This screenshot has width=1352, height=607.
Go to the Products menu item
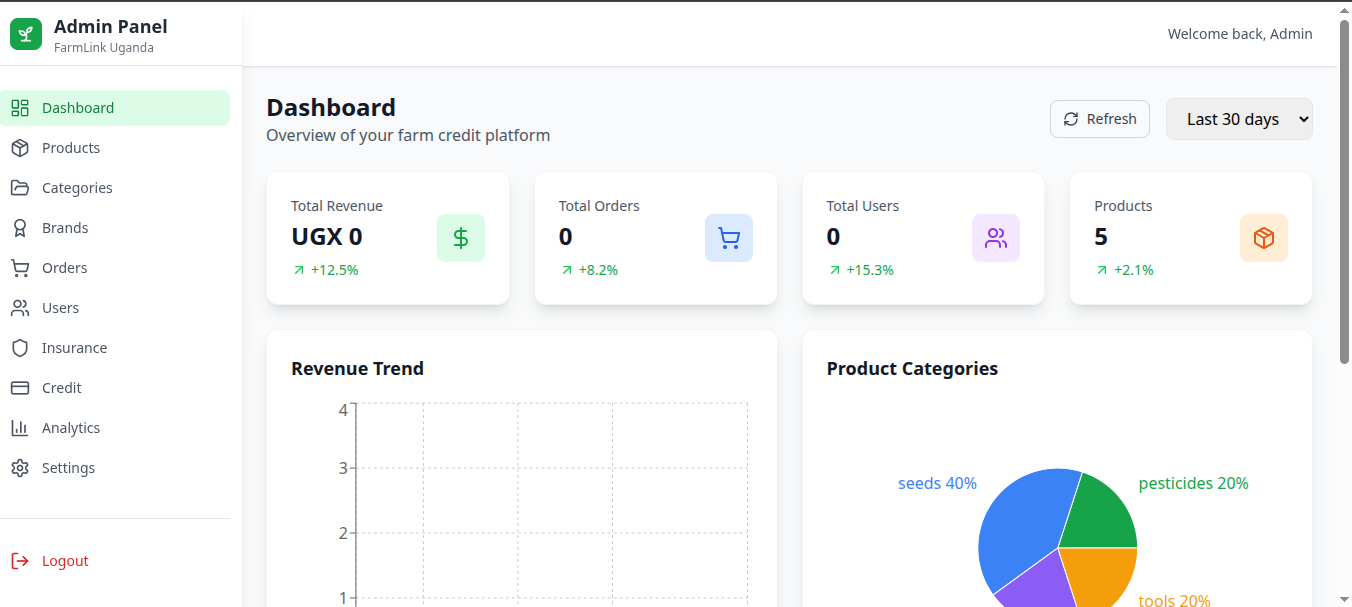(115, 148)
